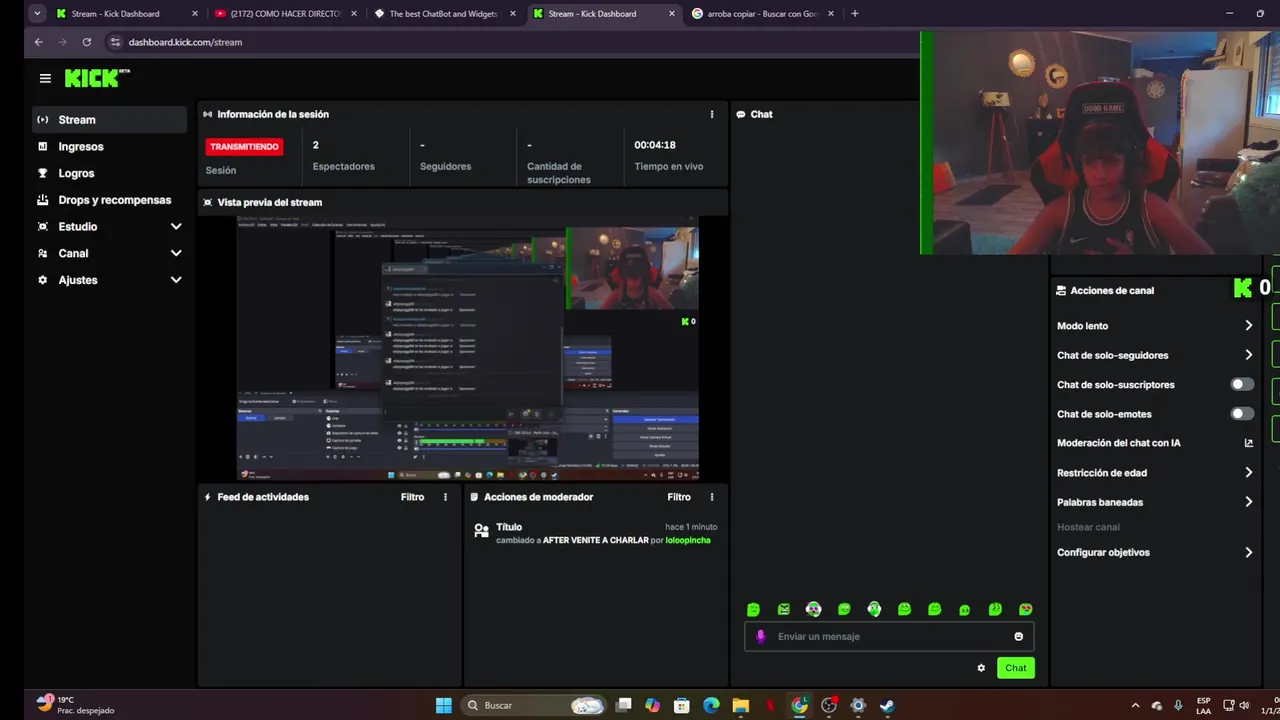Reload the page
This screenshot has height=720, width=1280.
click(x=87, y=42)
